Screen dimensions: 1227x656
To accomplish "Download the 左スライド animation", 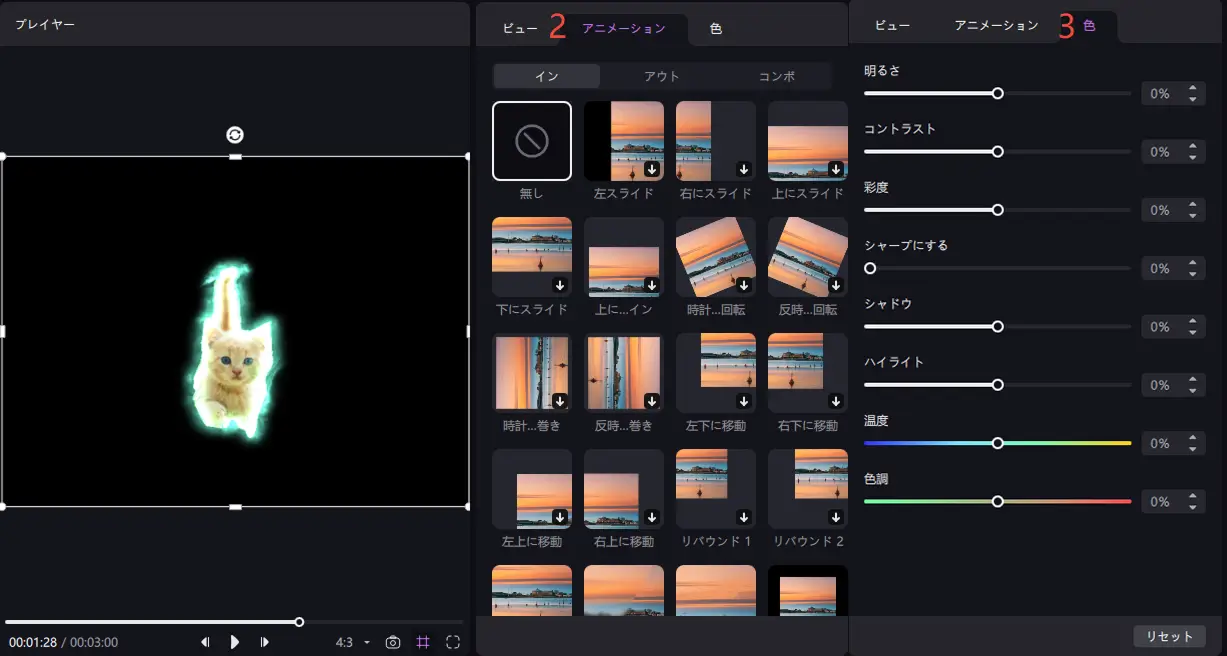I will pos(652,169).
